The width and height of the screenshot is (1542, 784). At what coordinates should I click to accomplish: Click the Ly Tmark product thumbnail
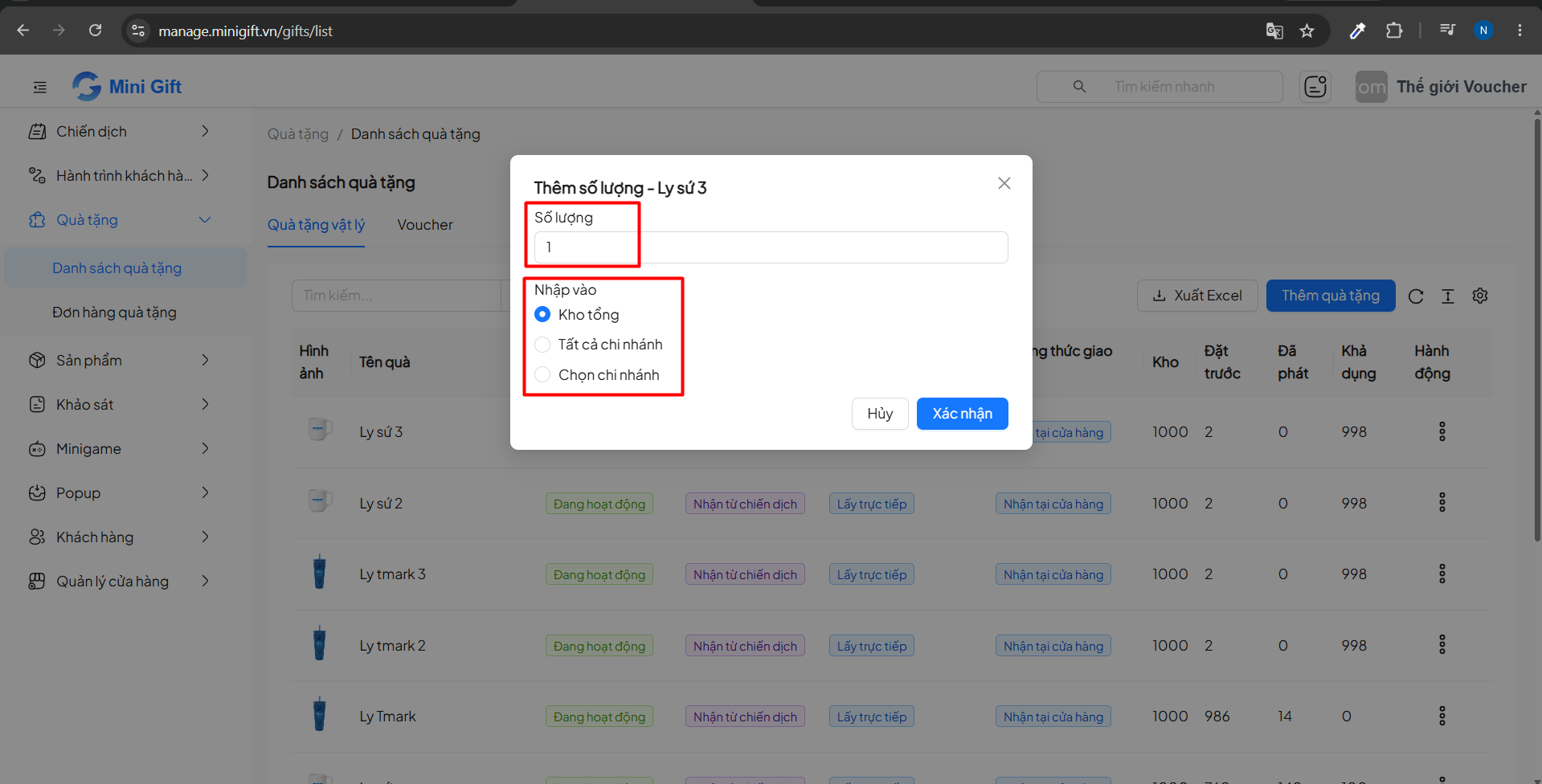(320, 714)
